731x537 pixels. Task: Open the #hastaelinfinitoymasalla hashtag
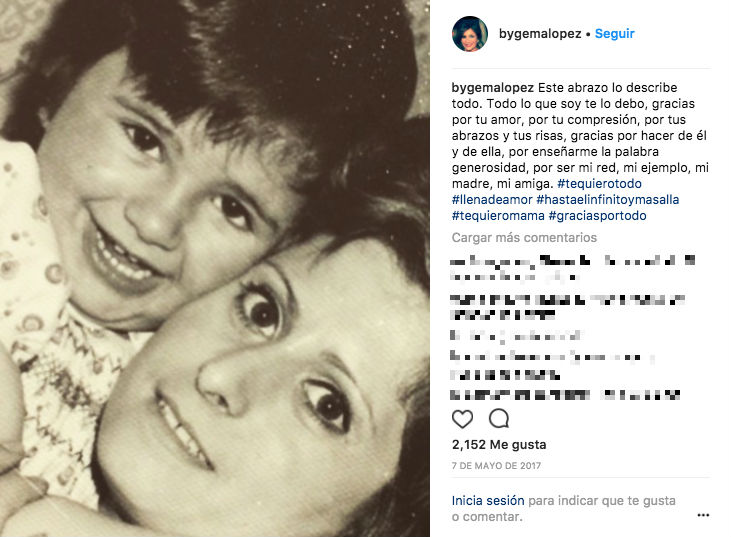point(607,200)
